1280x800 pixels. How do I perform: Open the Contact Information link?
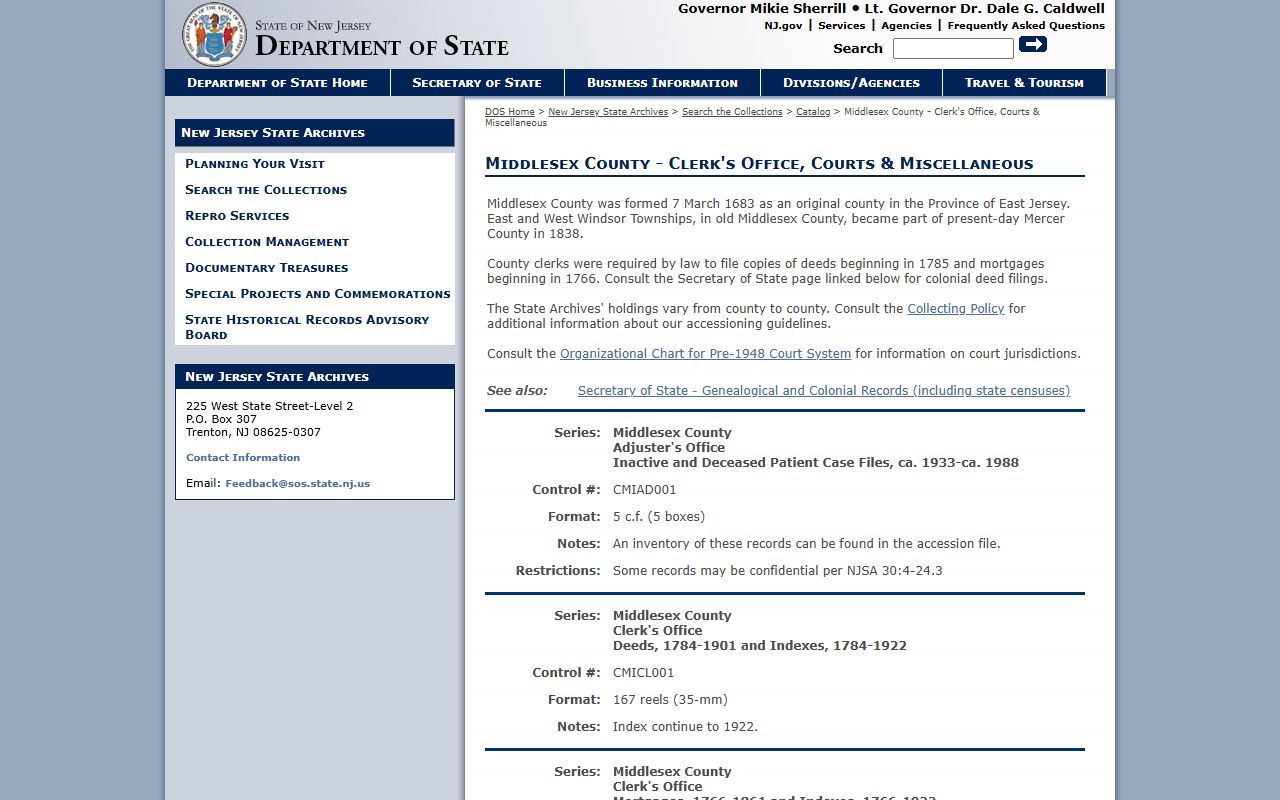243,458
